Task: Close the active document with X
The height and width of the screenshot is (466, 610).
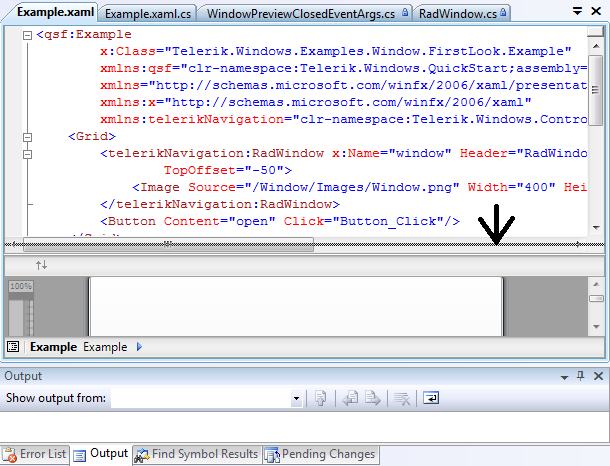Action: [x=596, y=11]
